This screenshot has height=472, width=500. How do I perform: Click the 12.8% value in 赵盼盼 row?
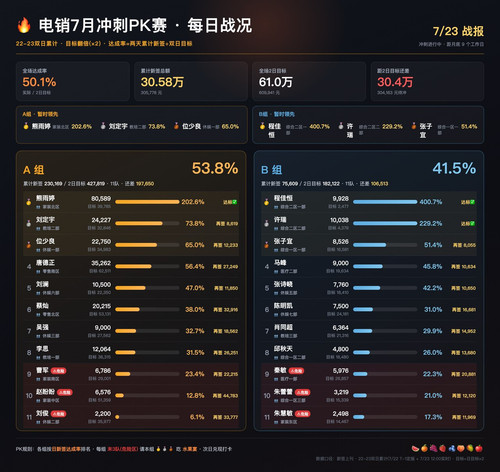tap(195, 396)
